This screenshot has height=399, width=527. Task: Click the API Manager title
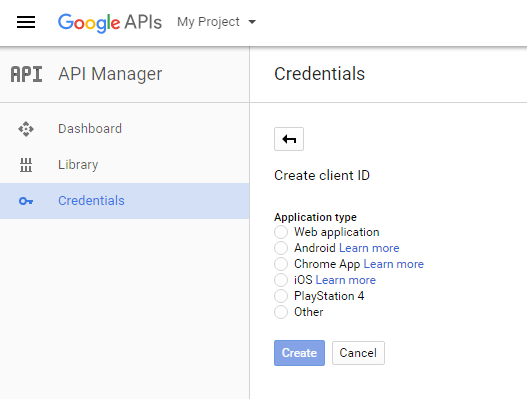(110, 74)
